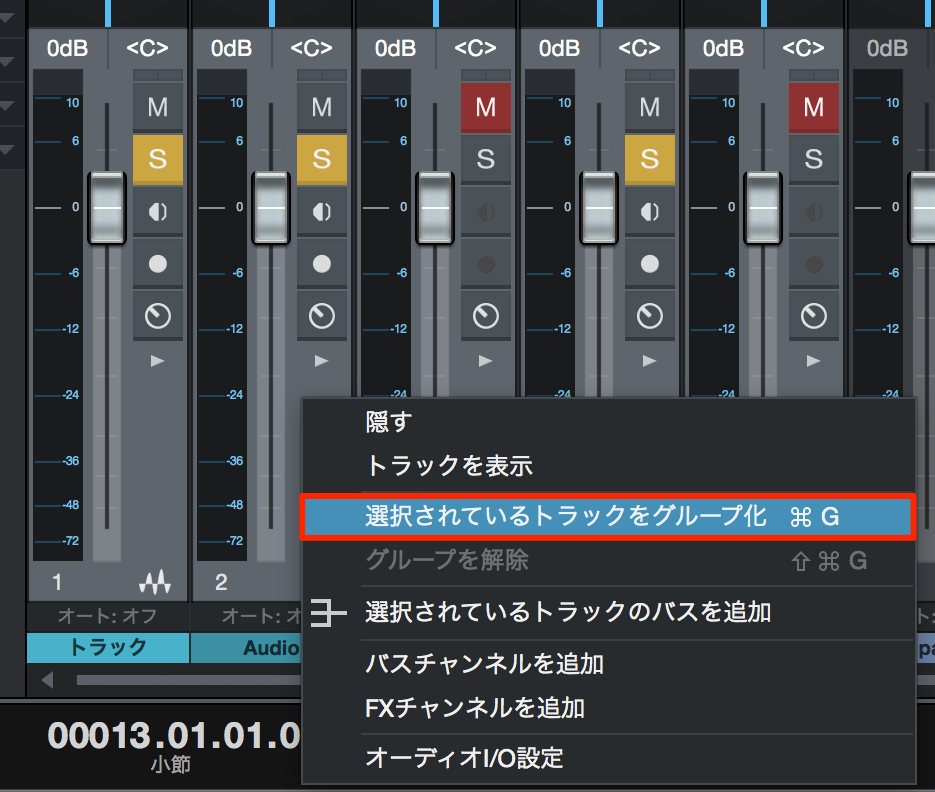The height and width of the screenshot is (792, 935).
Task: Choose 選択されているトラックのバスを追加
Action: 608,612
